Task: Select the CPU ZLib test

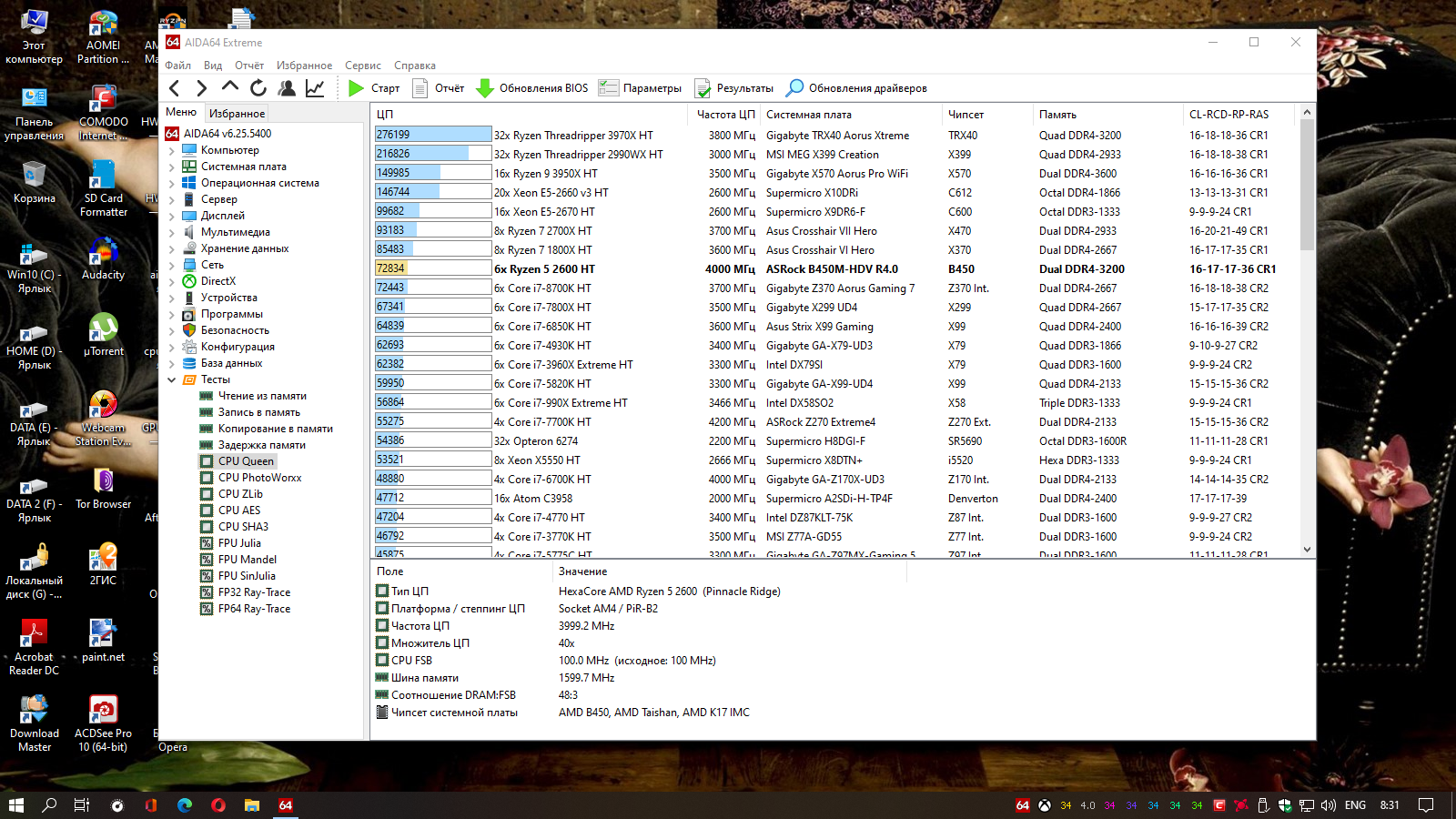Action: tap(240, 494)
